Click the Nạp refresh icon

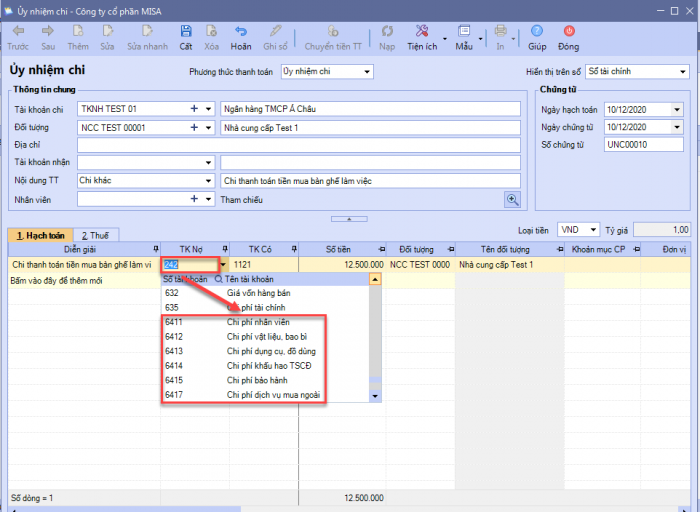[387, 32]
